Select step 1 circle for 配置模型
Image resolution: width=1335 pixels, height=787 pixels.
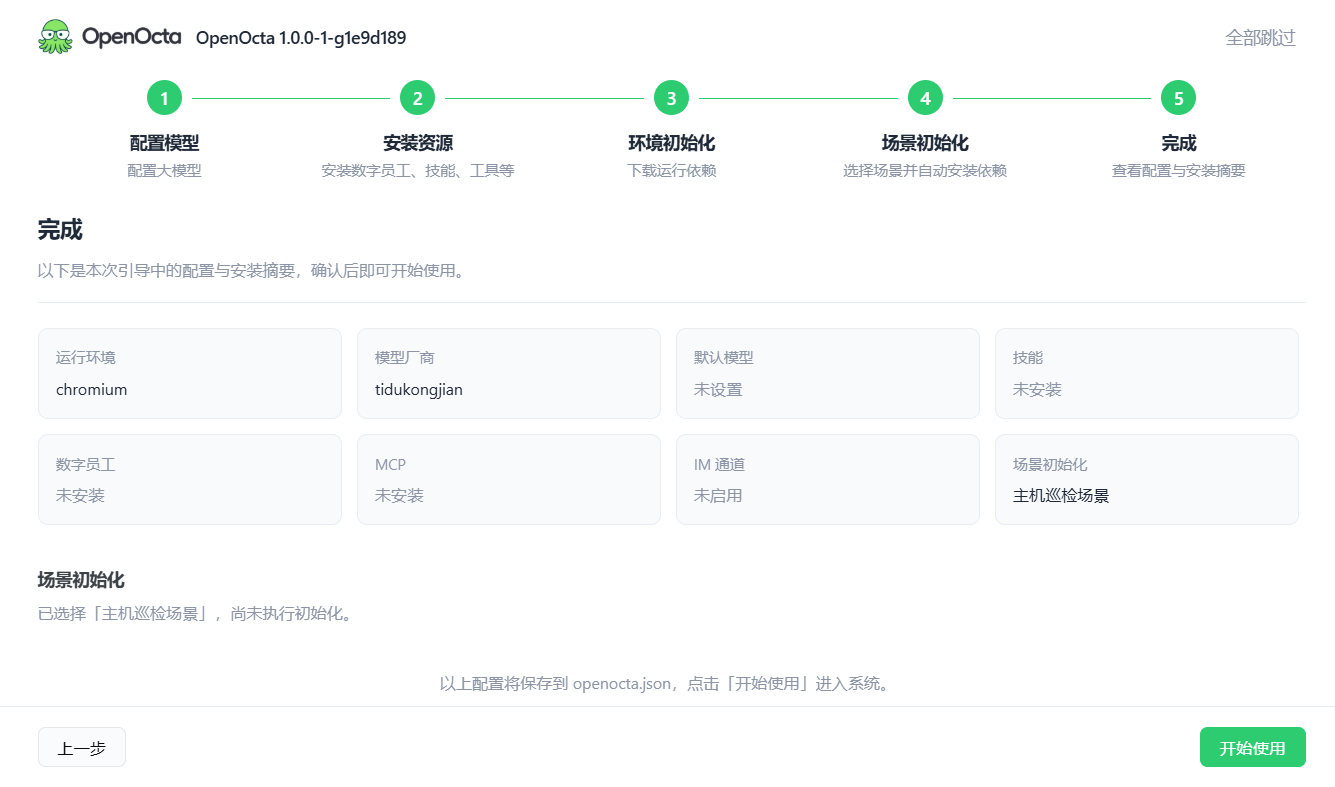(x=164, y=98)
